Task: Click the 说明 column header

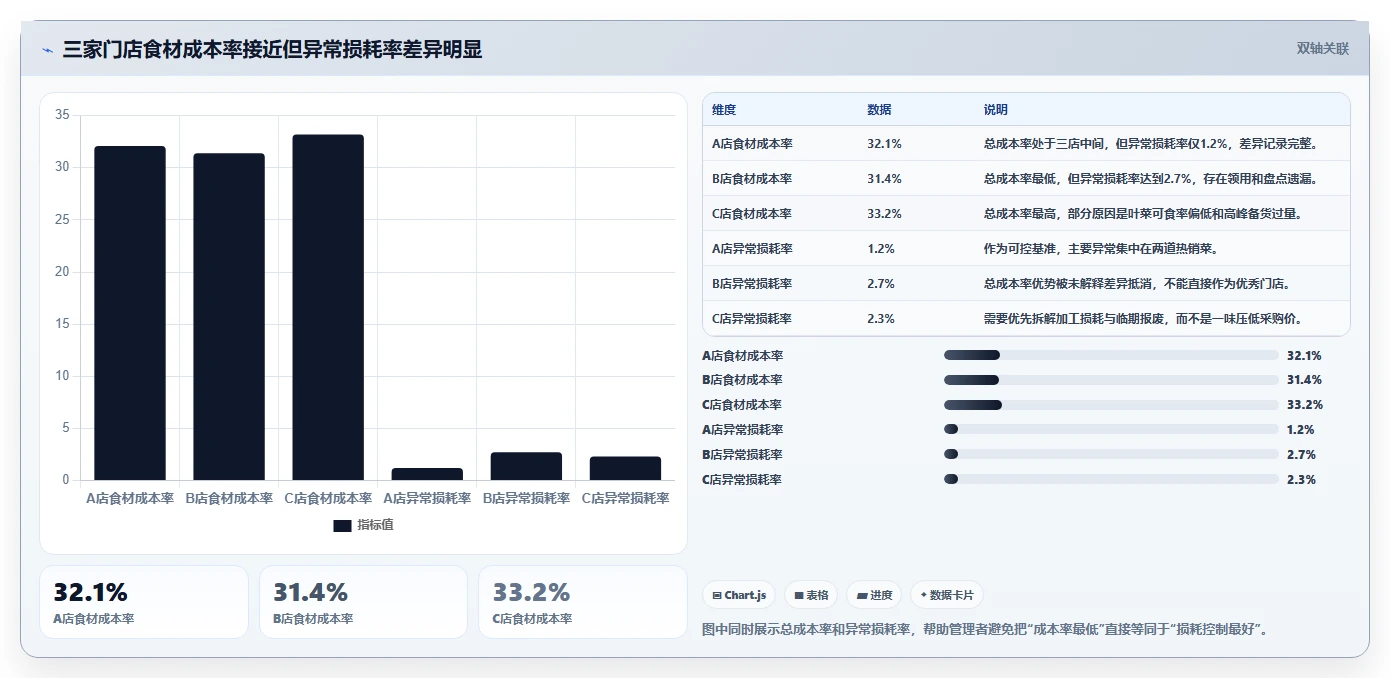Action: tap(996, 110)
